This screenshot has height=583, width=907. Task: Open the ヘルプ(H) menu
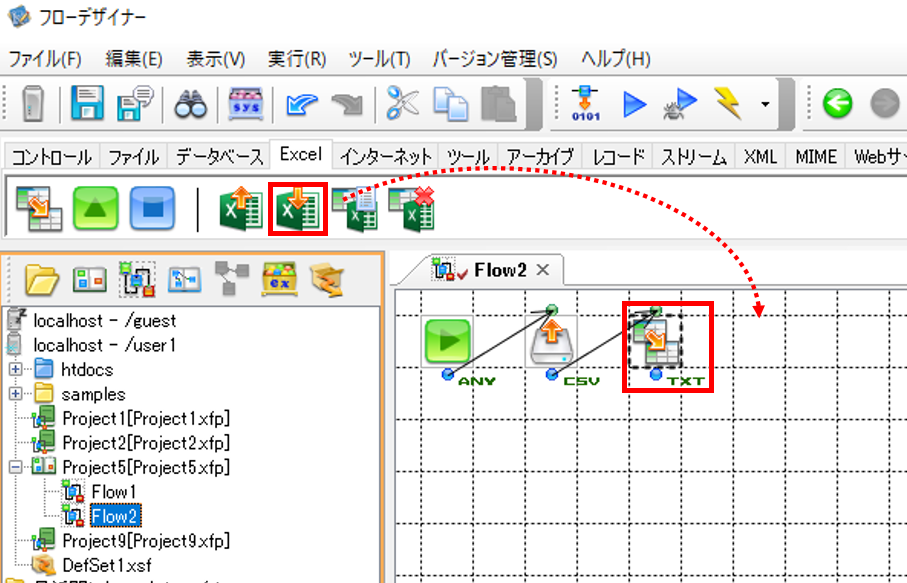click(615, 59)
